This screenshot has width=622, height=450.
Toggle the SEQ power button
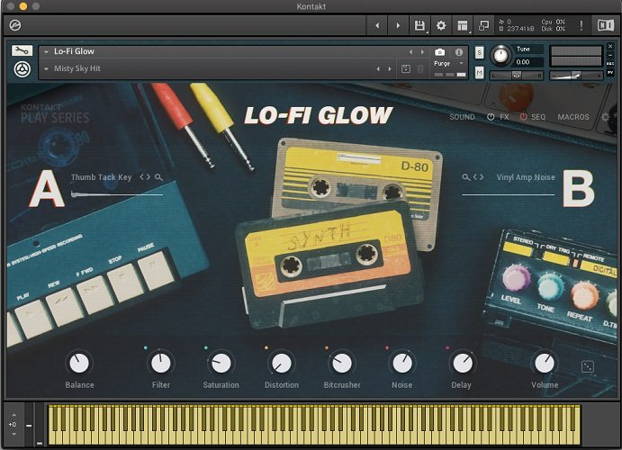tap(524, 117)
